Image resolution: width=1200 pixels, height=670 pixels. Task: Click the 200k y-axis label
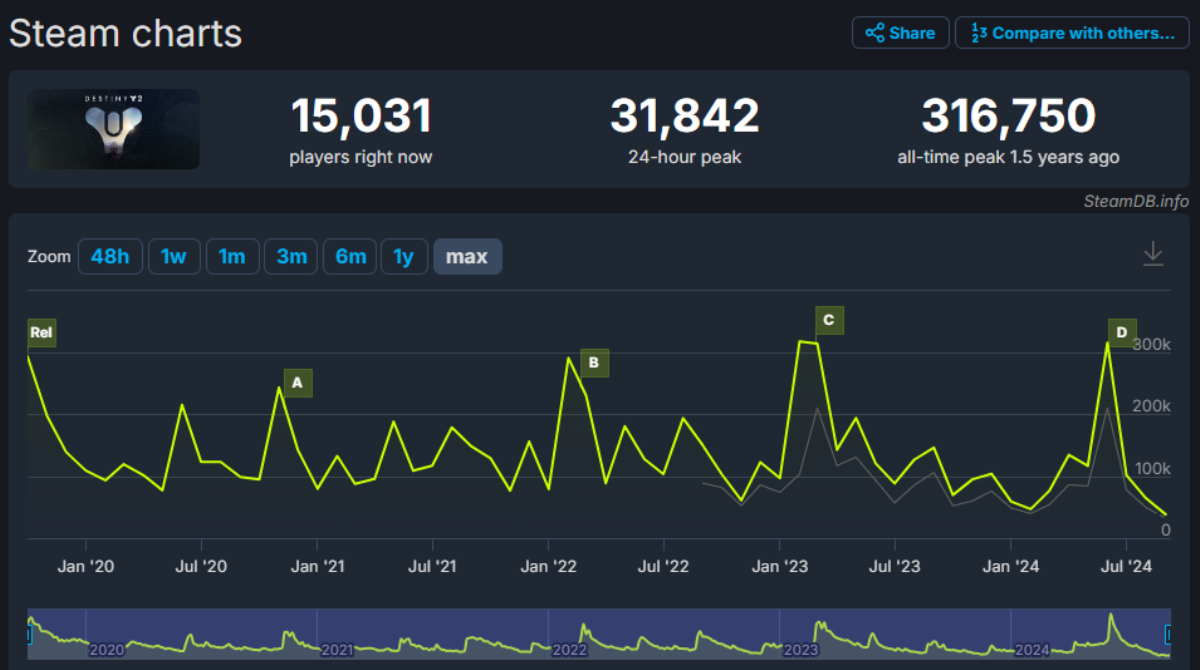[x=1150, y=406]
